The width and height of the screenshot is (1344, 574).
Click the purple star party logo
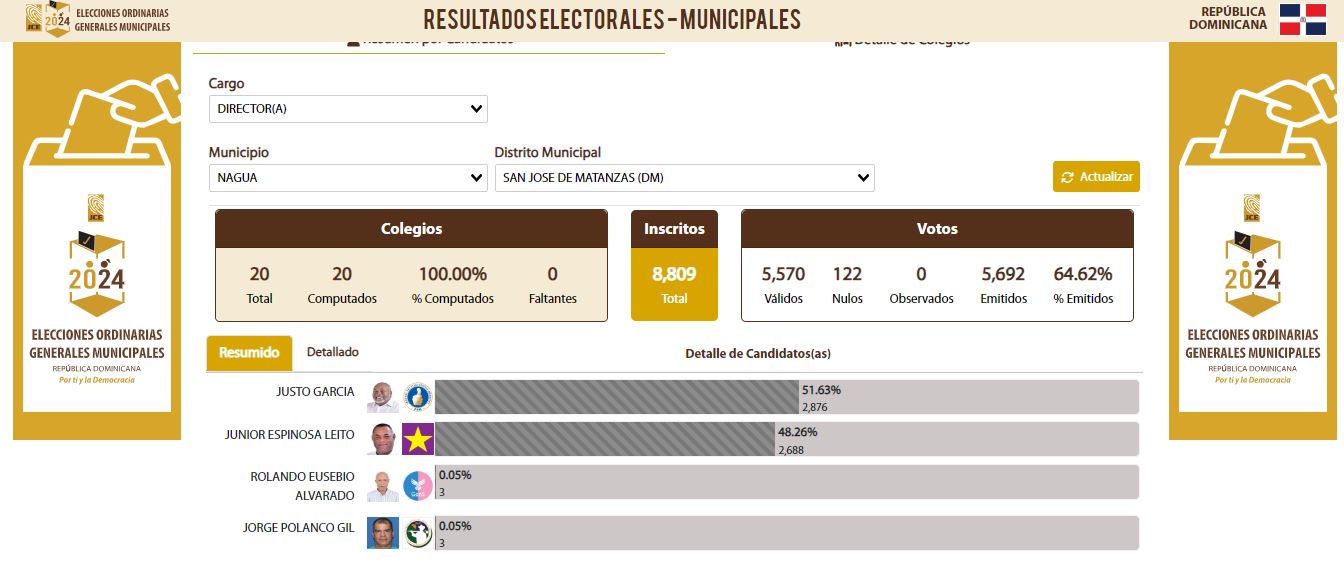(417, 439)
